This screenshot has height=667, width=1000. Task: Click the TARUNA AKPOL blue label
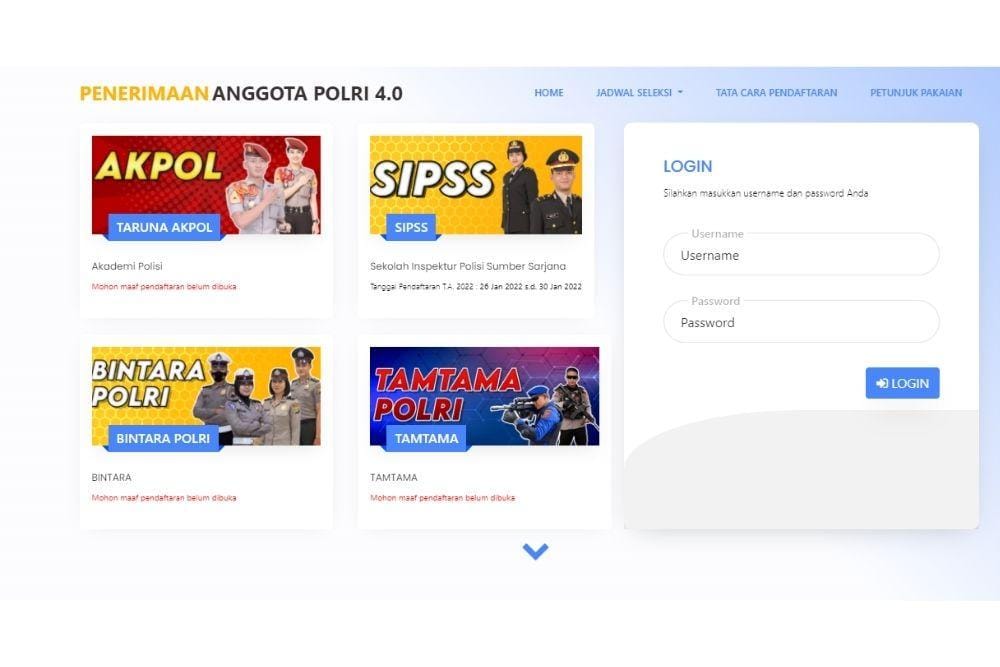165,227
